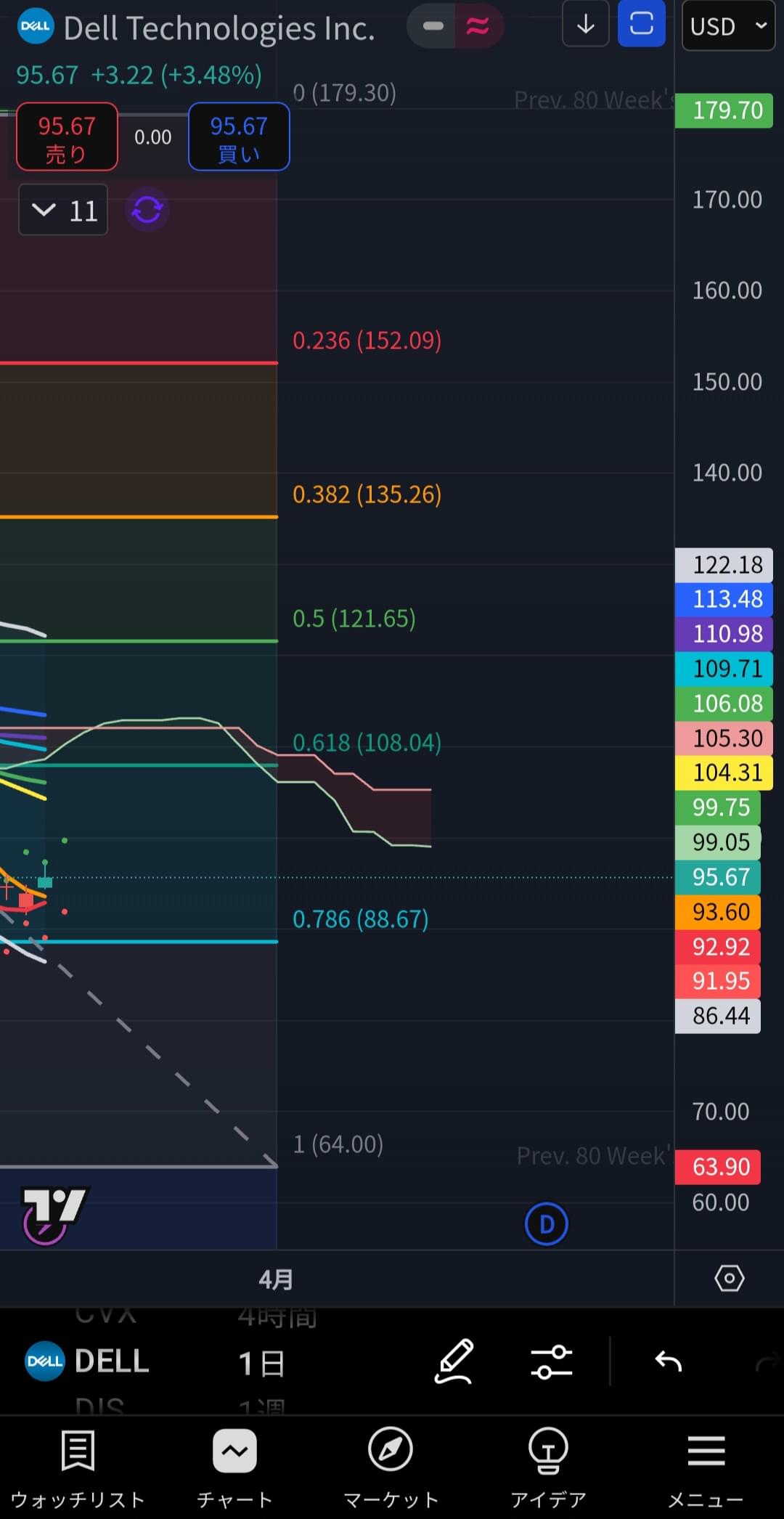This screenshot has height=1519, width=784.
Task: Toggle the minus line chart style button
Action: 433,27
